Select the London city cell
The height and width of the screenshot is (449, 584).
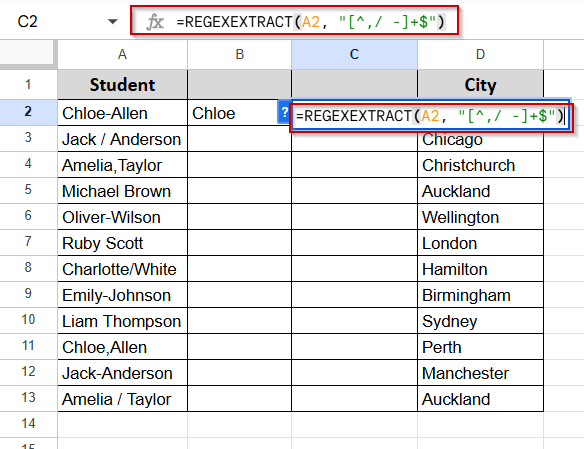click(480, 243)
